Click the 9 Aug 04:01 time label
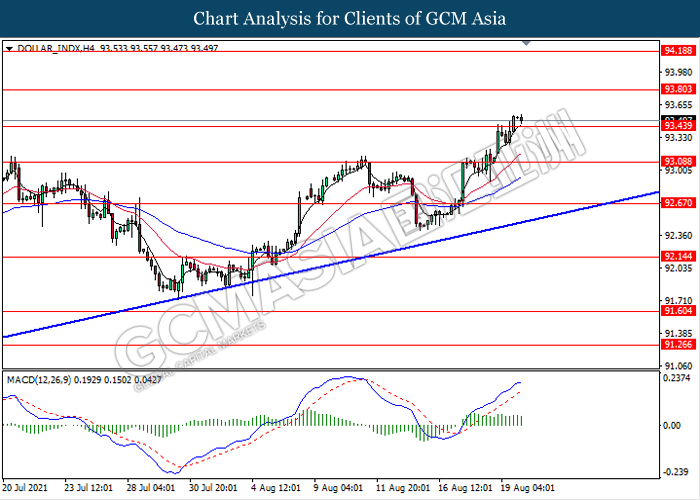Viewport: 700px width, 500px height. pyautogui.click(x=338, y=488)
